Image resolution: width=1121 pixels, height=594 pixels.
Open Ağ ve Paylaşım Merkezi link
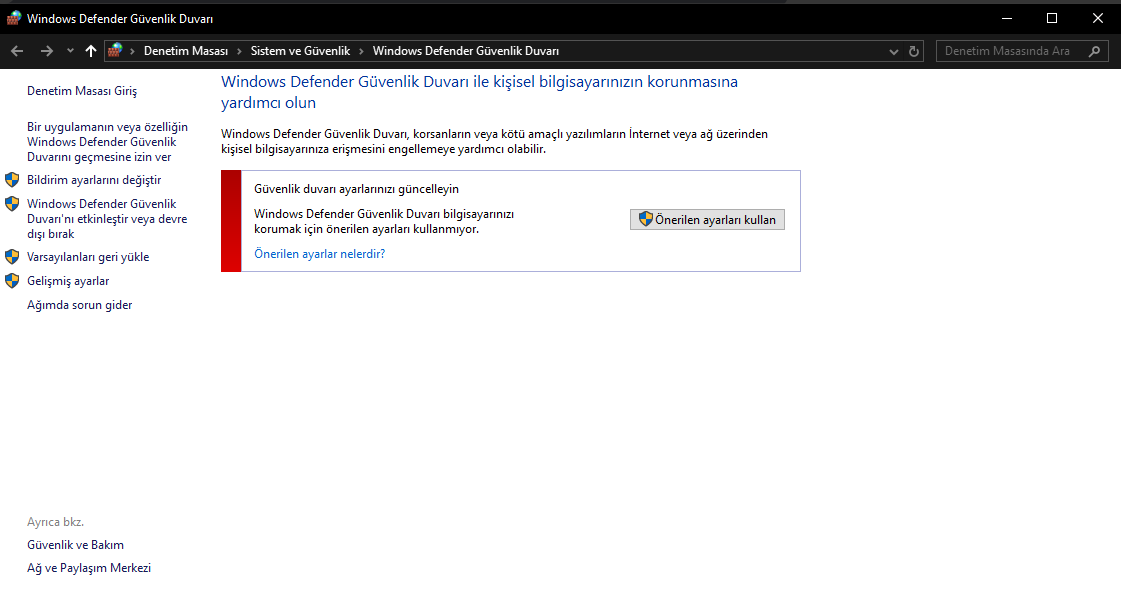89,568
